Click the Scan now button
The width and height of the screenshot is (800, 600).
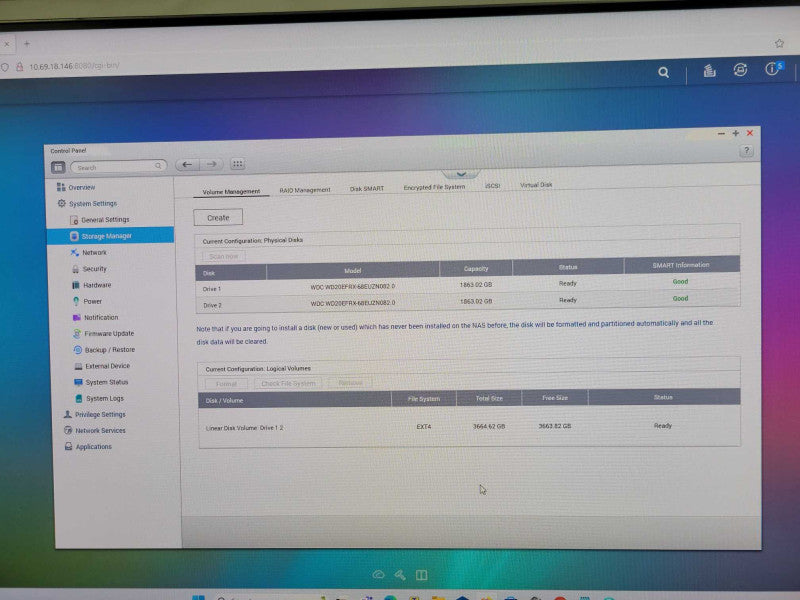[223, 256]
